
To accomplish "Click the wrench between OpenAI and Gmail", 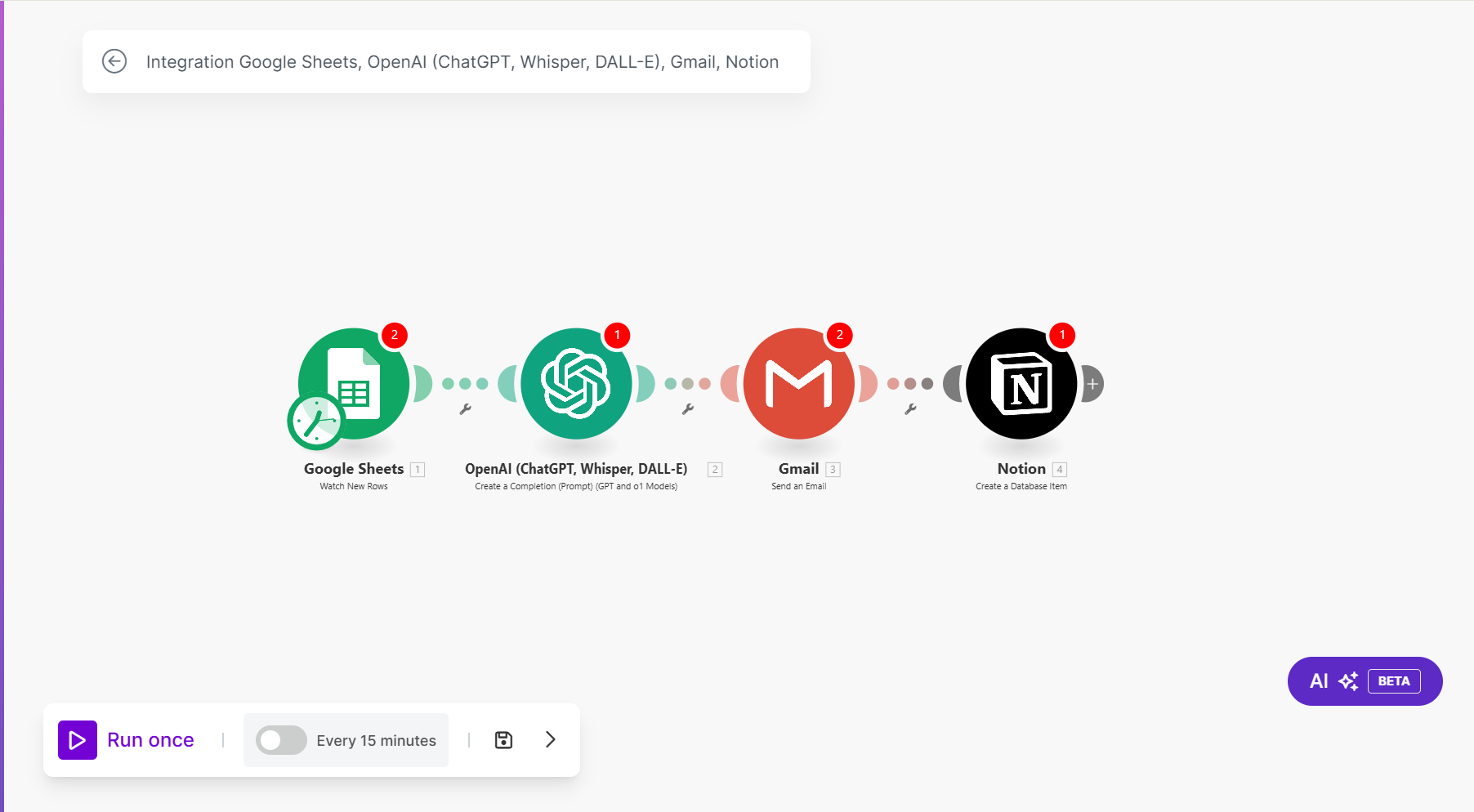I will [x=688, y=409].
